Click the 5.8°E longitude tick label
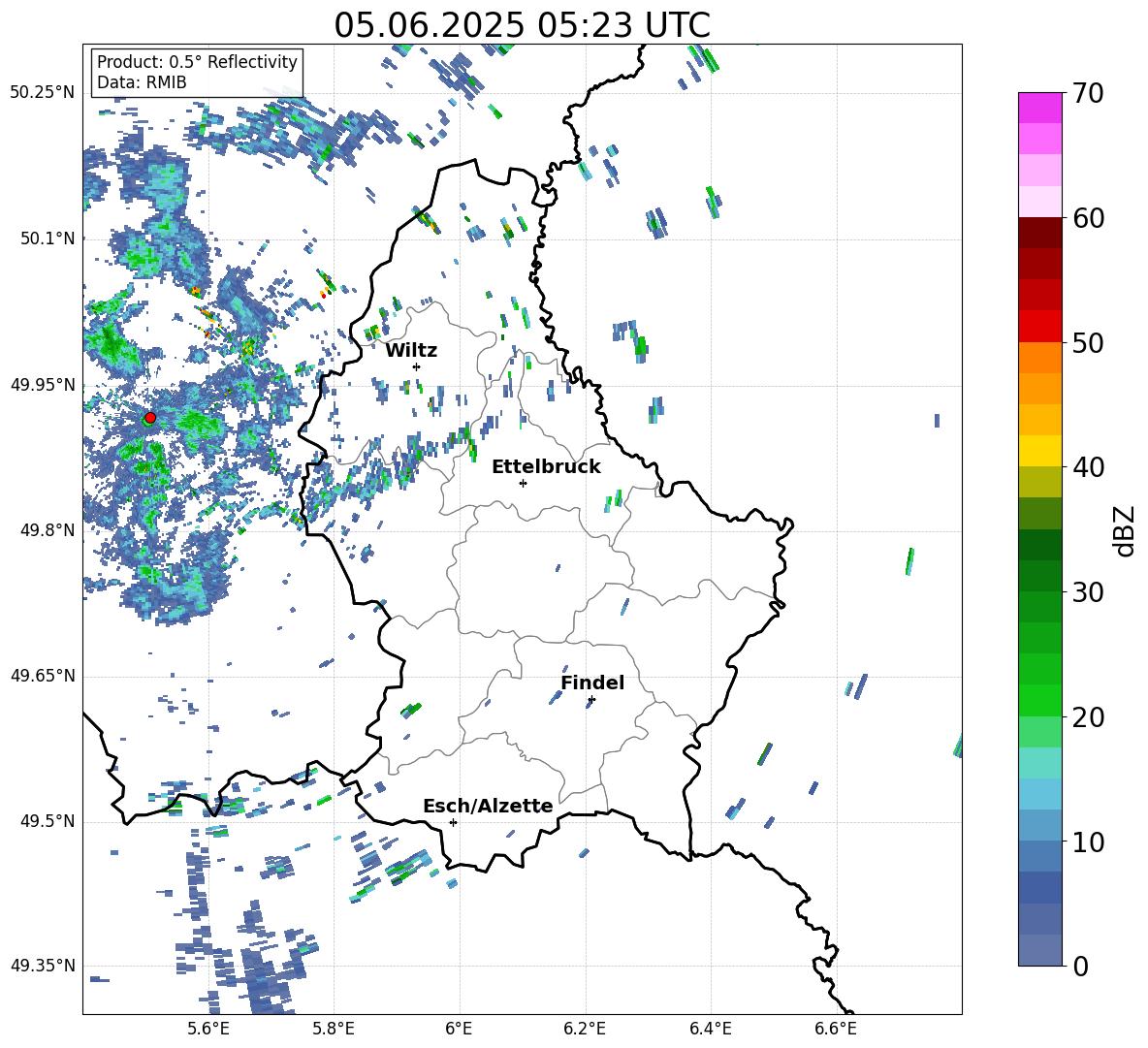 pyautogui.click(x=334, y=1029)
